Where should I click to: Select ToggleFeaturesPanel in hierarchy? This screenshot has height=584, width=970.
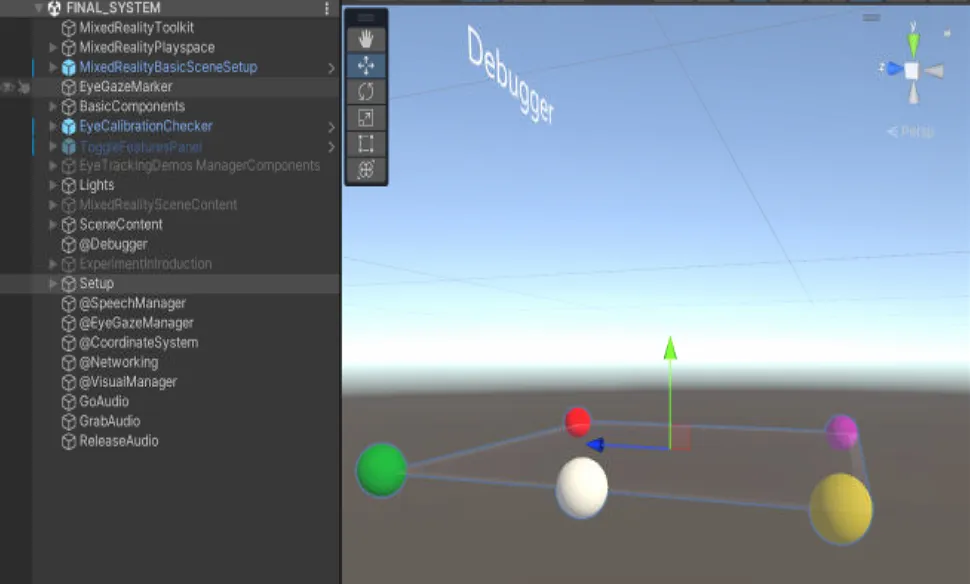pyautogui.click(x=141, y=147)
